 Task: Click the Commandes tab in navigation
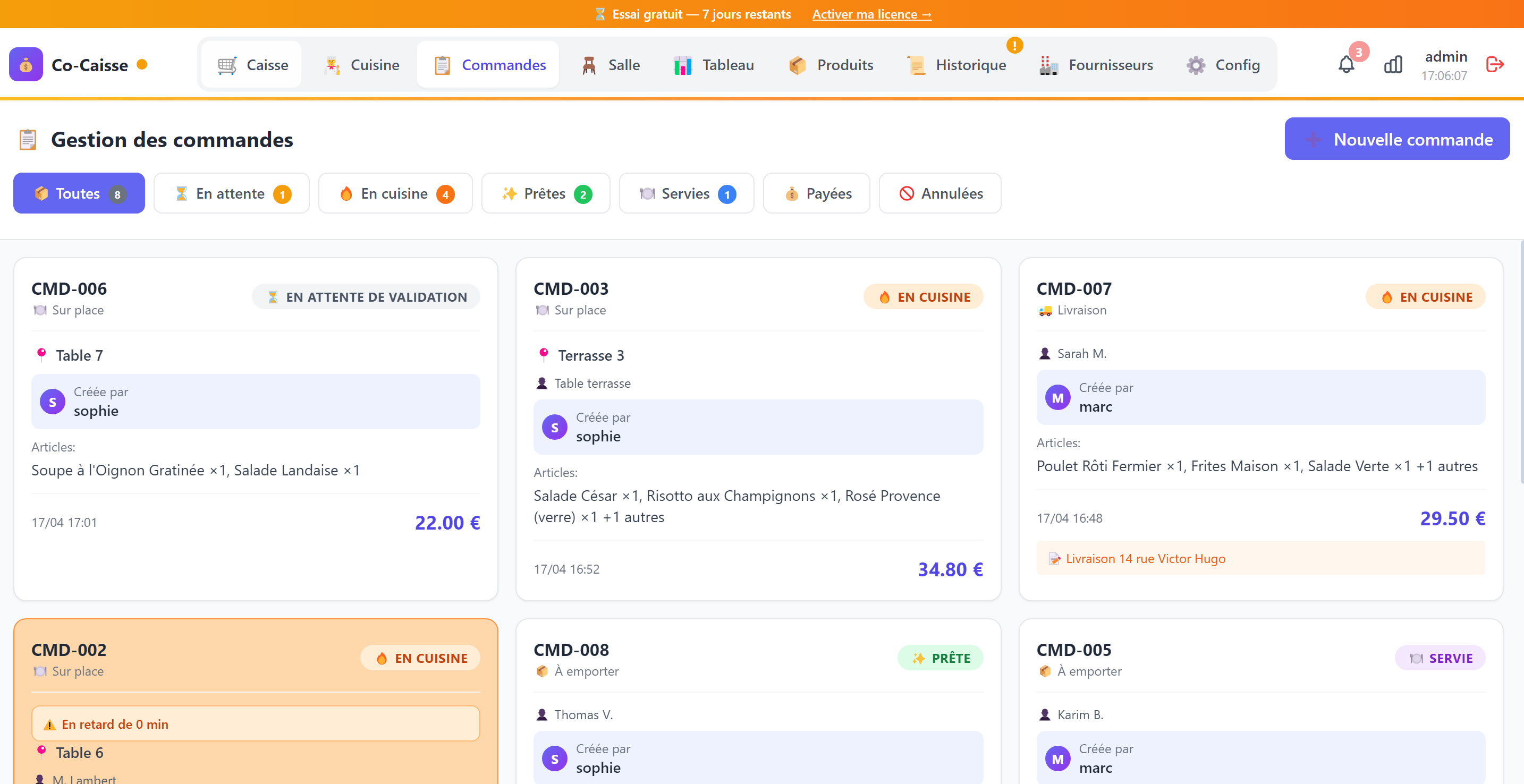tap(487, 64)
